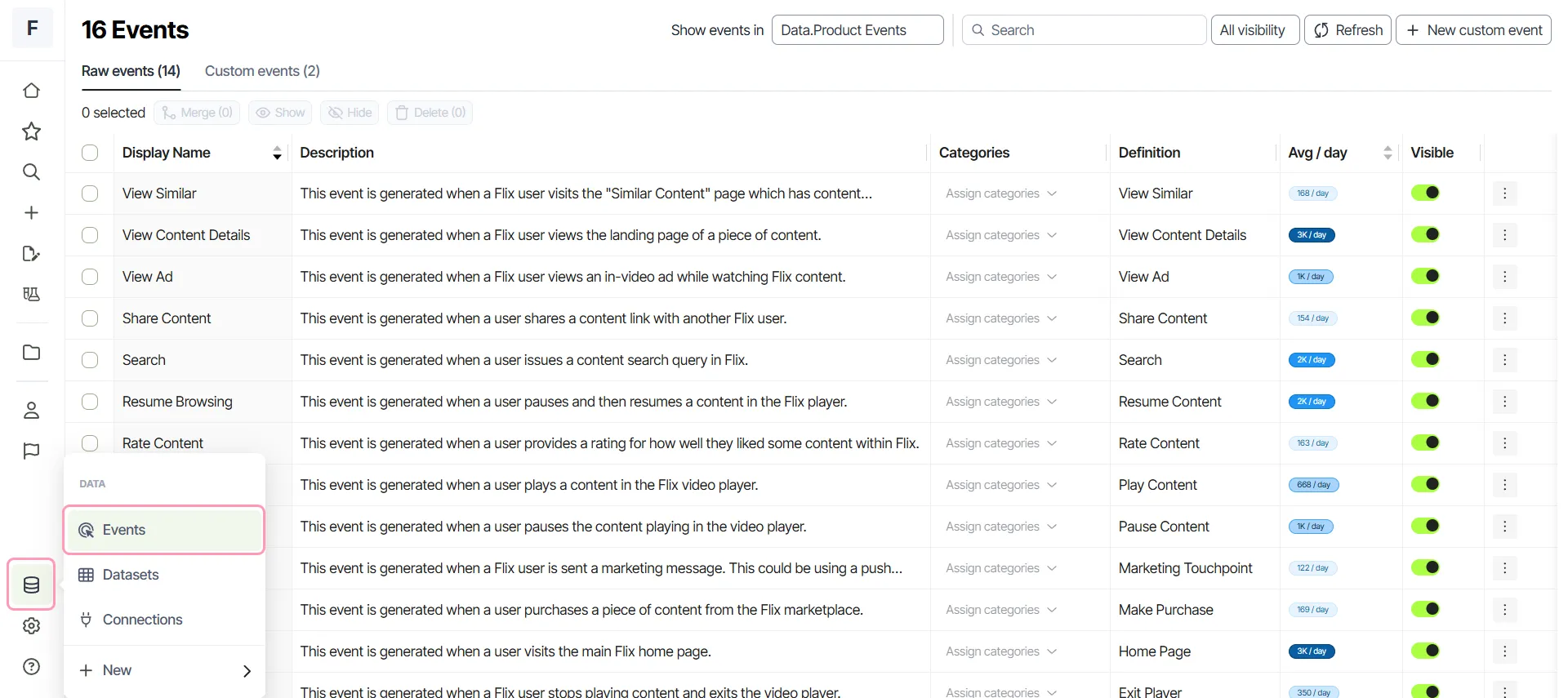1568x698 pixels.
Task: Toggle visibility of Play Content event
Action: point(1425,484)
